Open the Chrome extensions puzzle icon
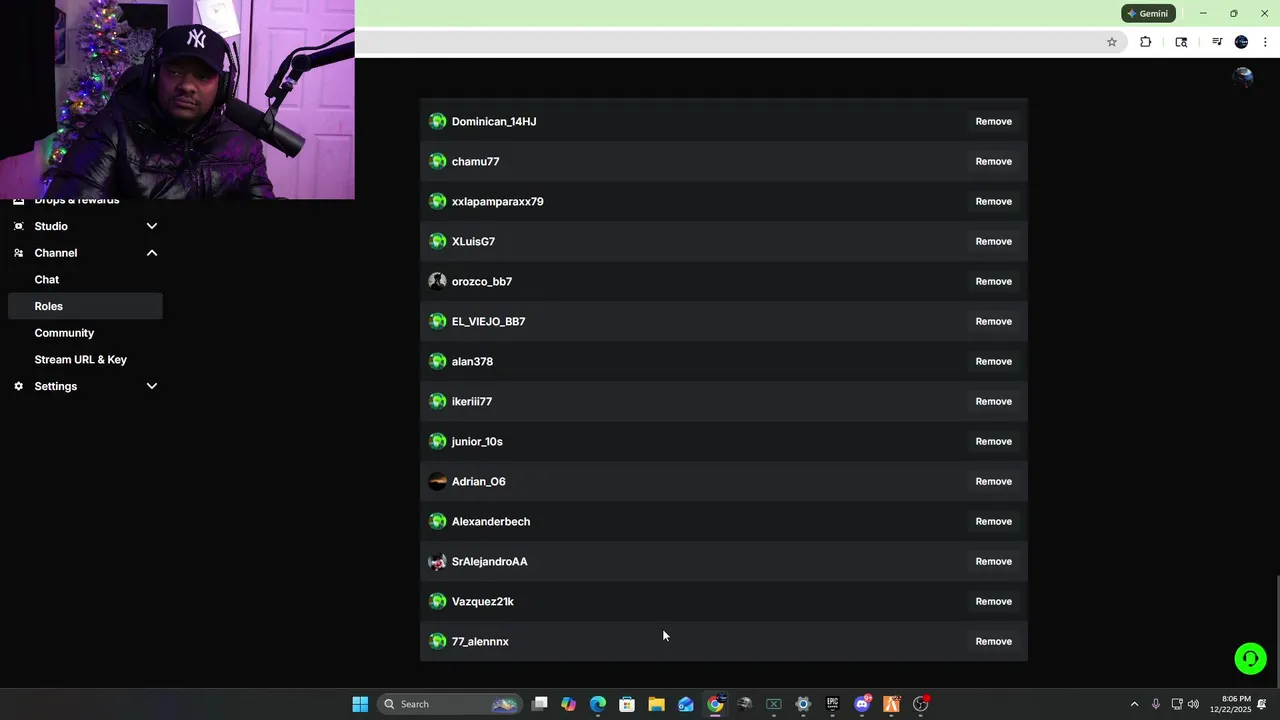Screen dimensions: 1280x720 click(x=1146, y=42)
